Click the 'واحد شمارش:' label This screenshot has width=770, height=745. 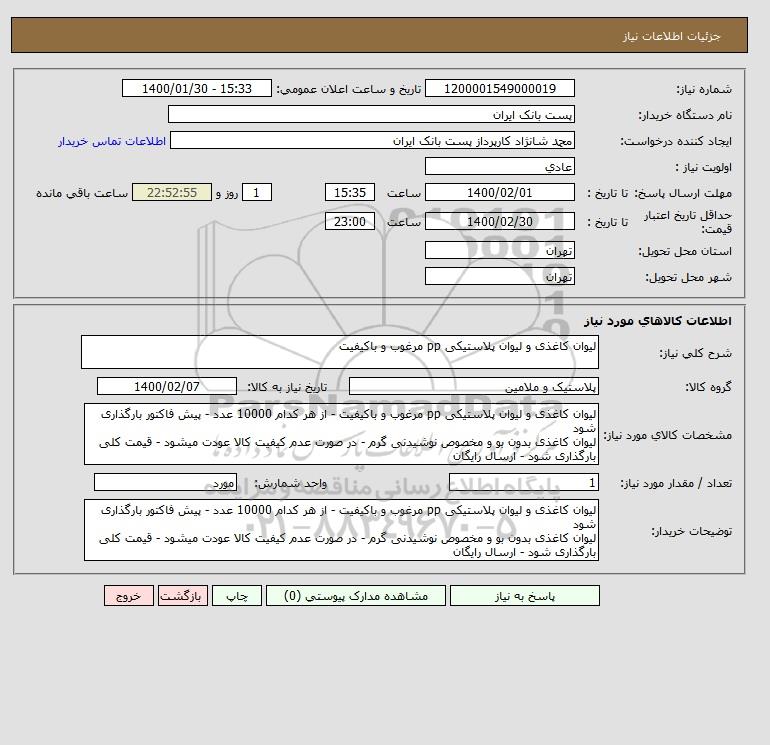click(290, 483)
